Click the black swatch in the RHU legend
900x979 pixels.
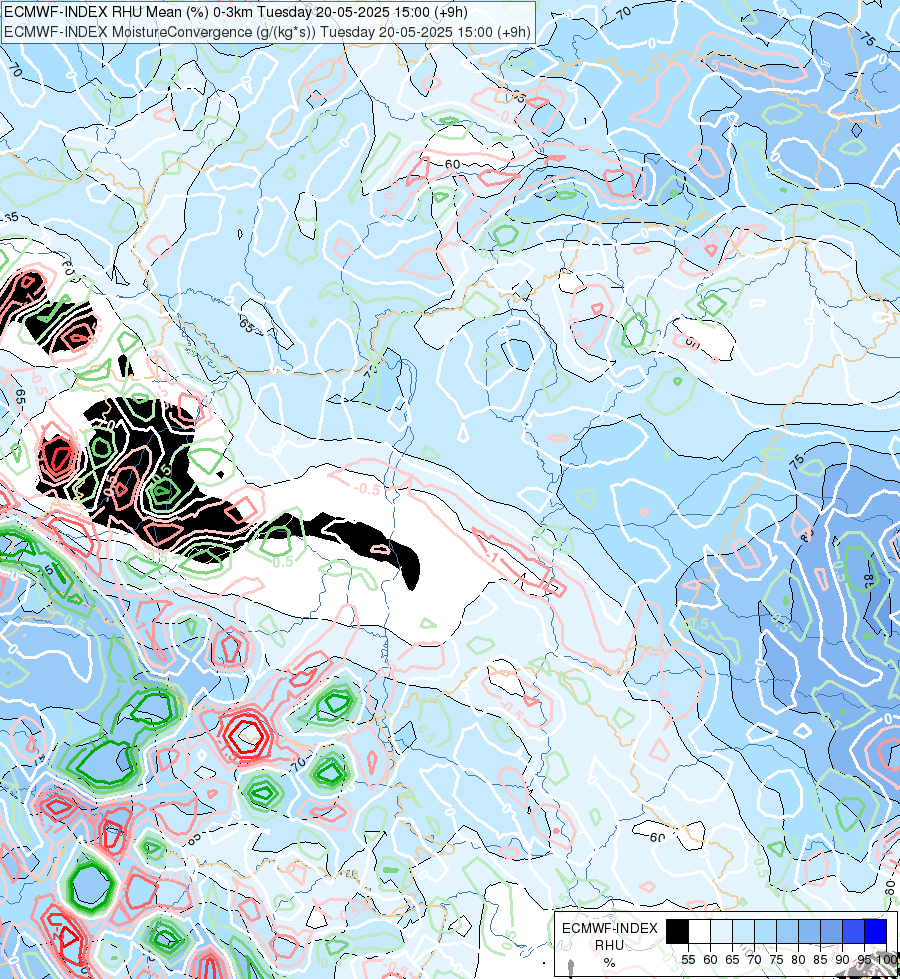(x=678, y=931)
